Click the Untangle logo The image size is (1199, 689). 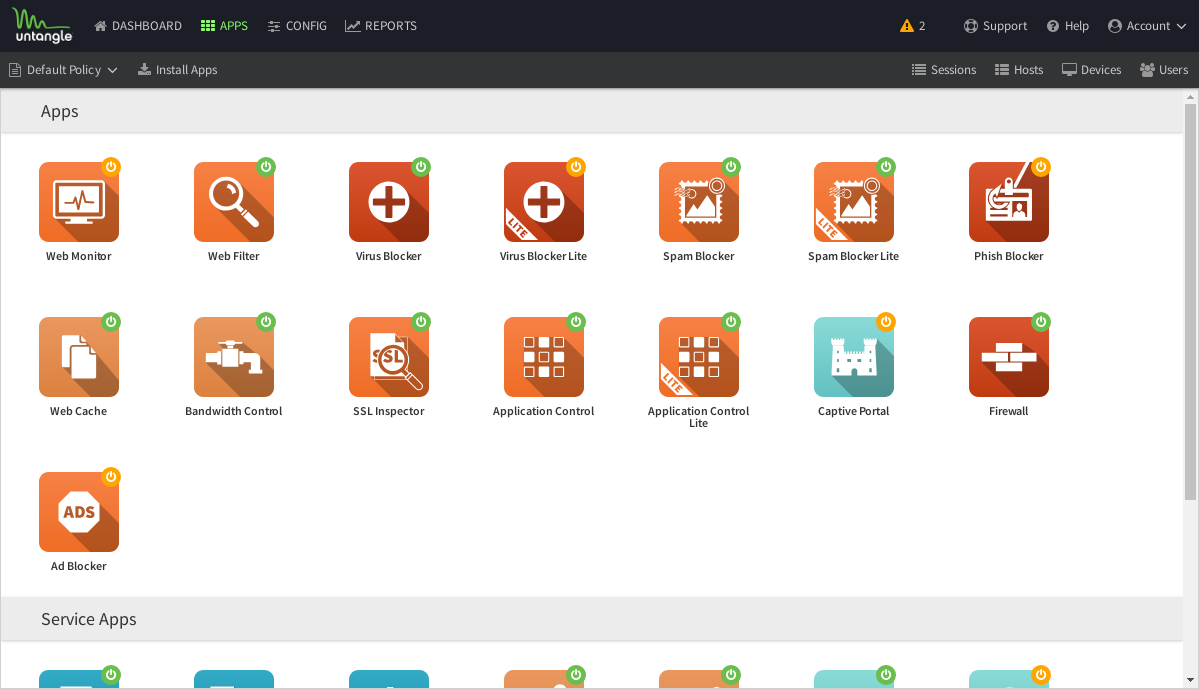[x=43, y=26]
